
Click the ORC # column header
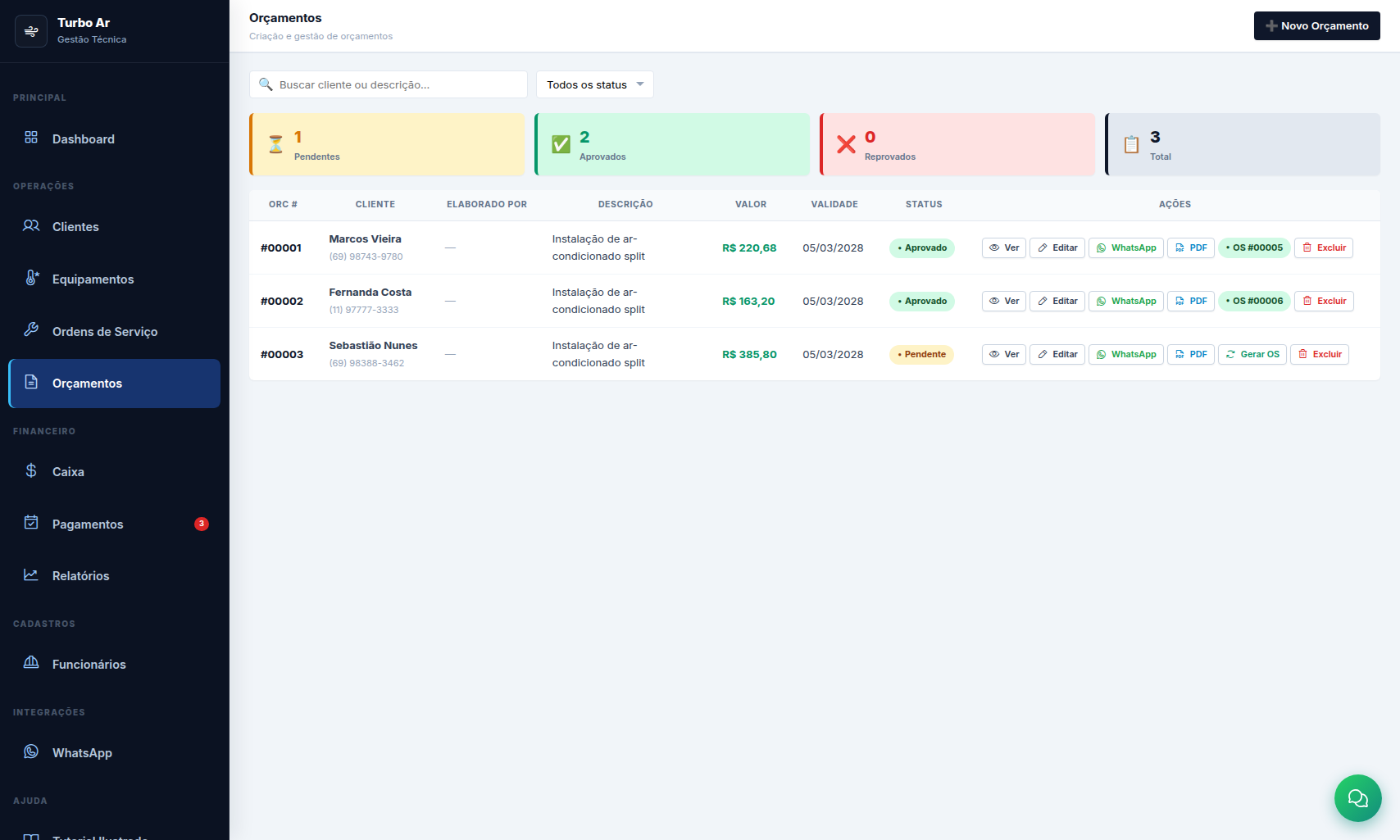pyautogui.click(x=283, y=204)
